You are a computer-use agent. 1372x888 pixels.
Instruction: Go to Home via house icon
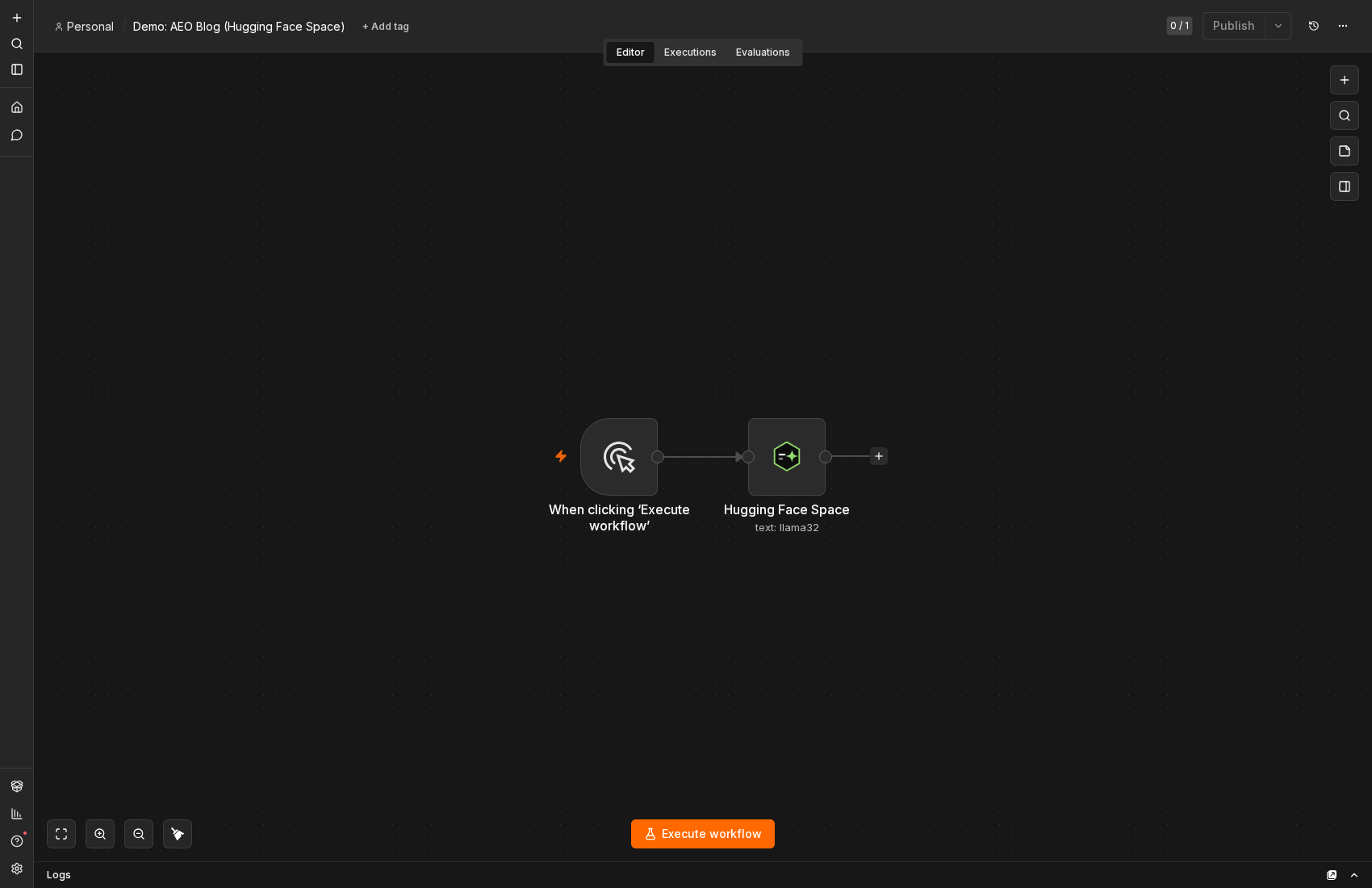tap(16, 107)
